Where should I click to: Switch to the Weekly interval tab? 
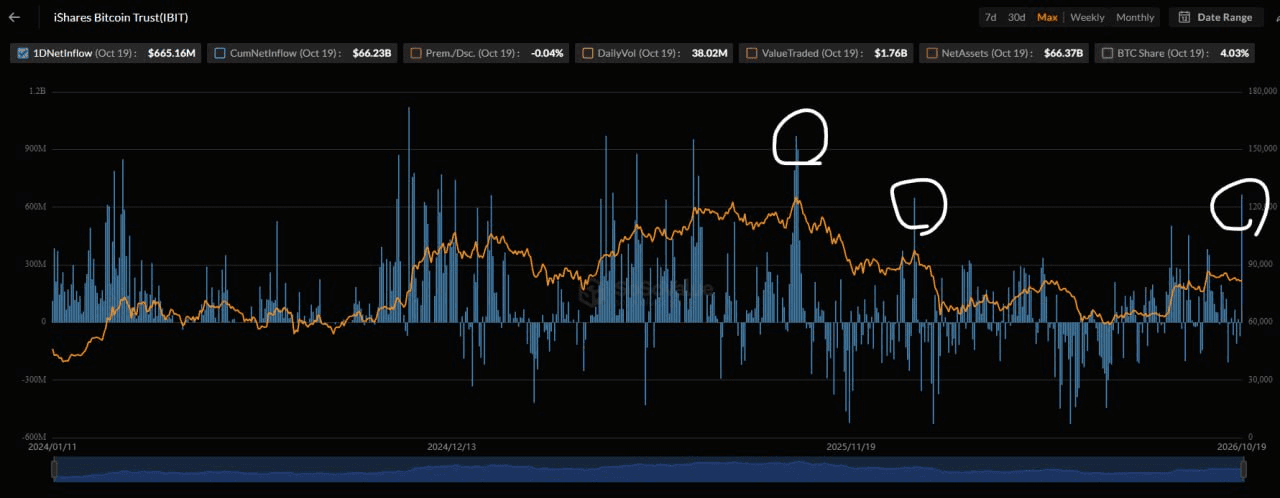(1087, 17)
